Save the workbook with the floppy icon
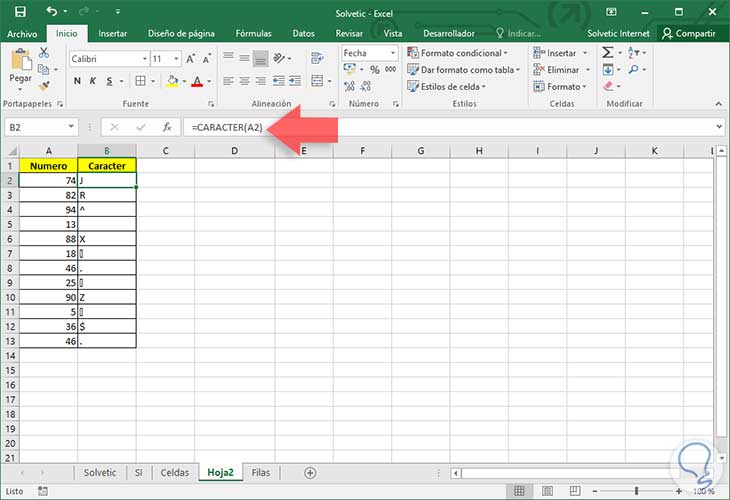Image resolution: width=730 pixels, height=500 pixels. pyautogui.click(x=20, y=11)
